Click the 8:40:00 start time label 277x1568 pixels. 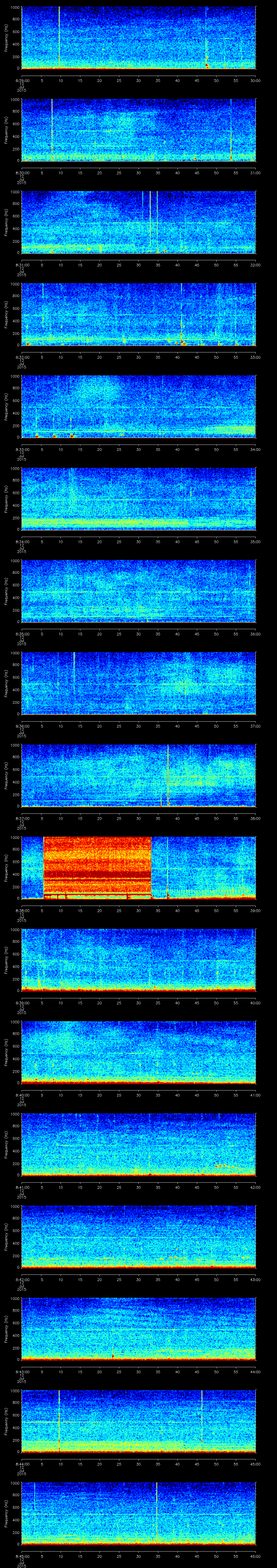pos(22,1095)
